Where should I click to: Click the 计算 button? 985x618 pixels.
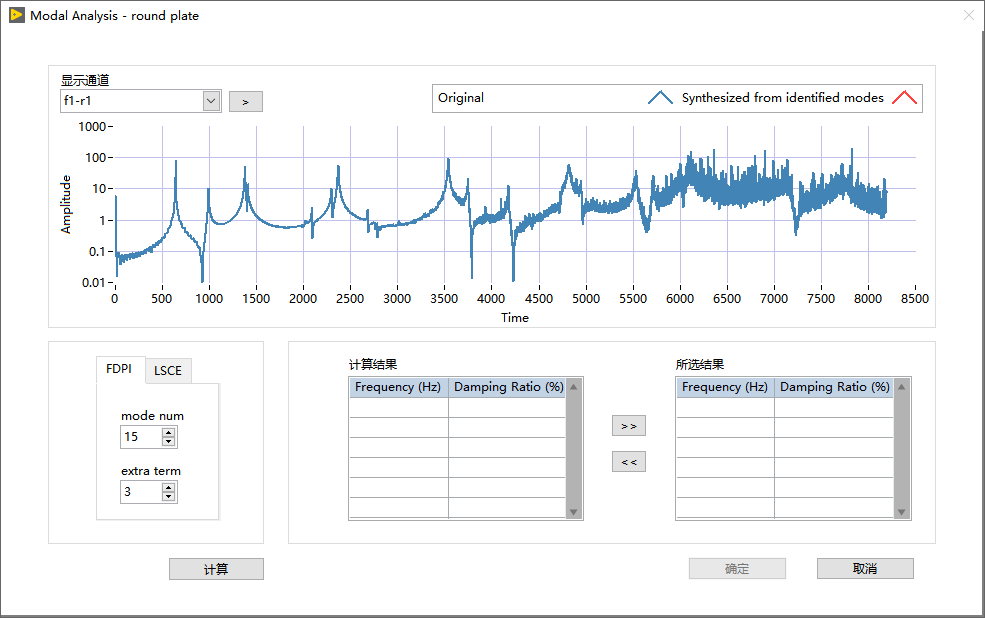coord(216,569)
